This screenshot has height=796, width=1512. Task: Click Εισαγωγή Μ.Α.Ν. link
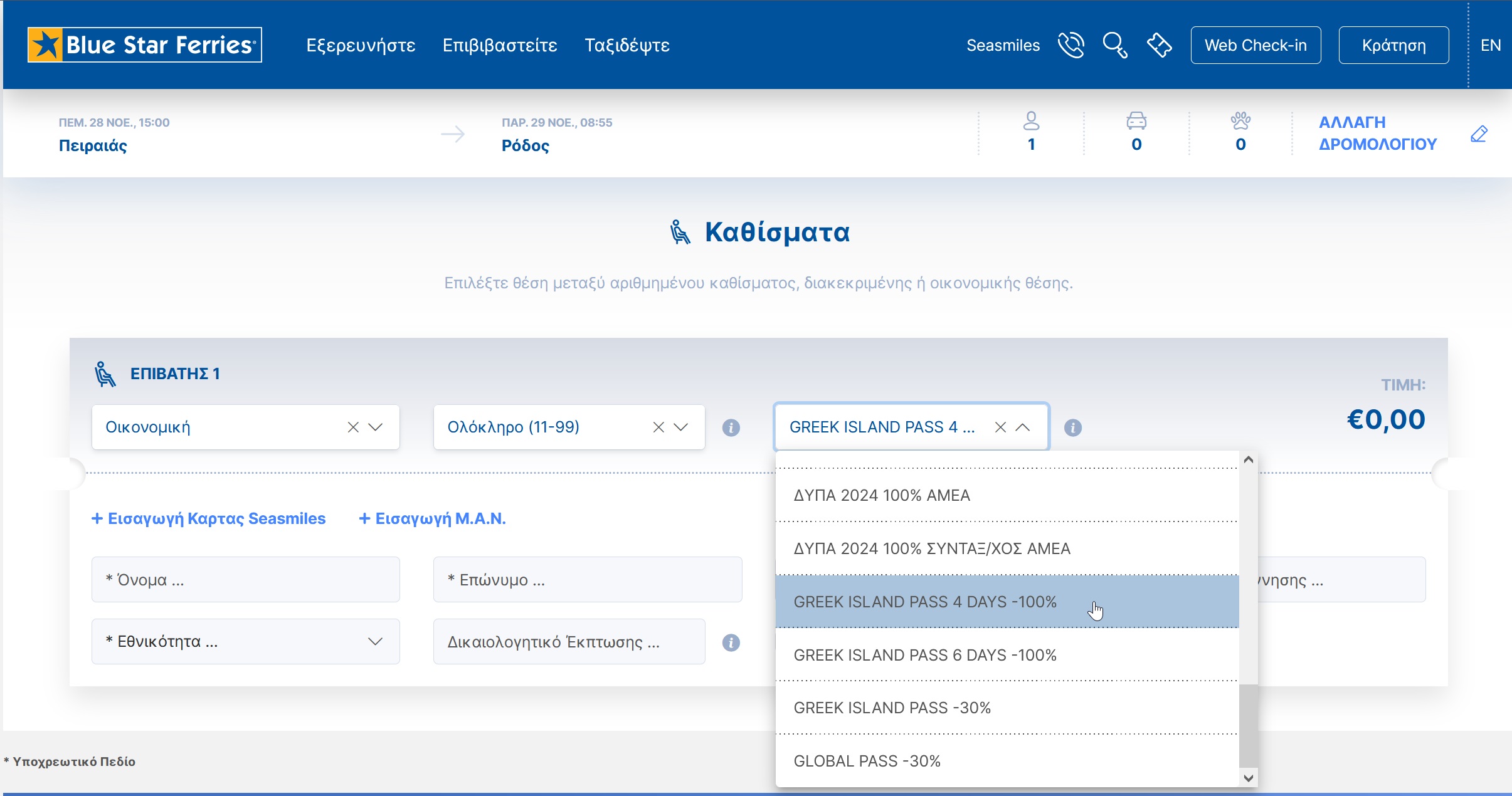point(432,518)
